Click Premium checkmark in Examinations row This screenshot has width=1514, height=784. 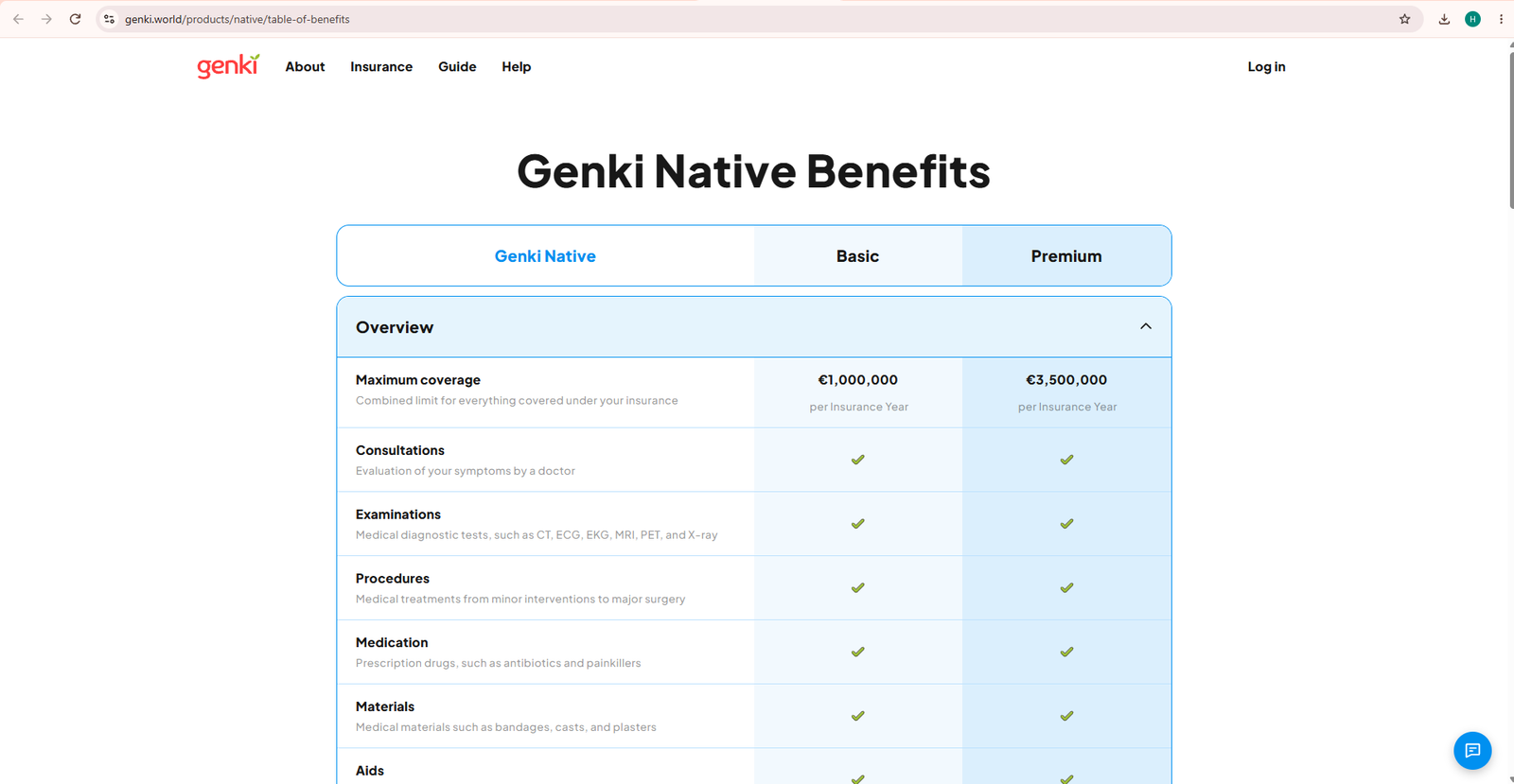click(x=1066, y=524)
